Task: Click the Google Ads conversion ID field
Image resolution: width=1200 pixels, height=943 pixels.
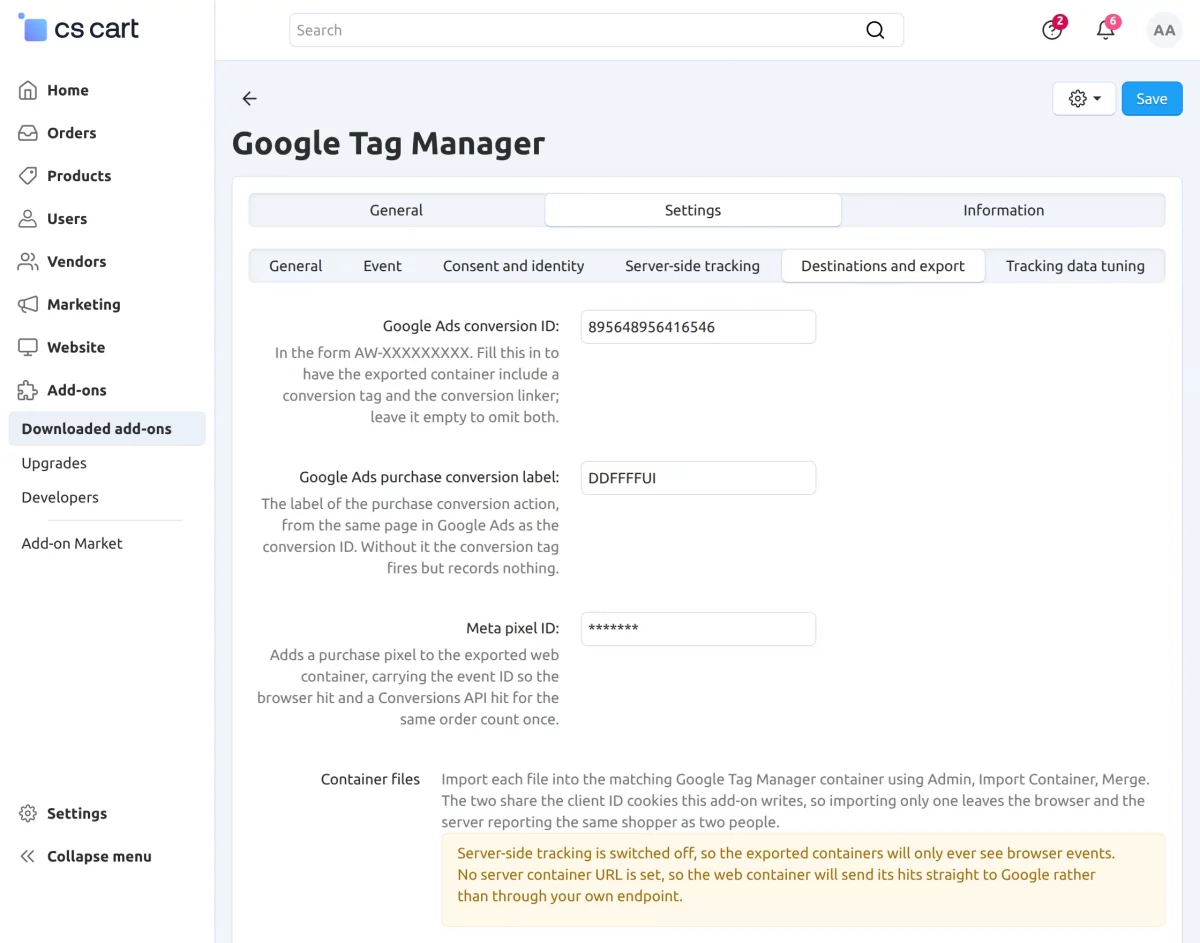Action: tap(698, 327)
